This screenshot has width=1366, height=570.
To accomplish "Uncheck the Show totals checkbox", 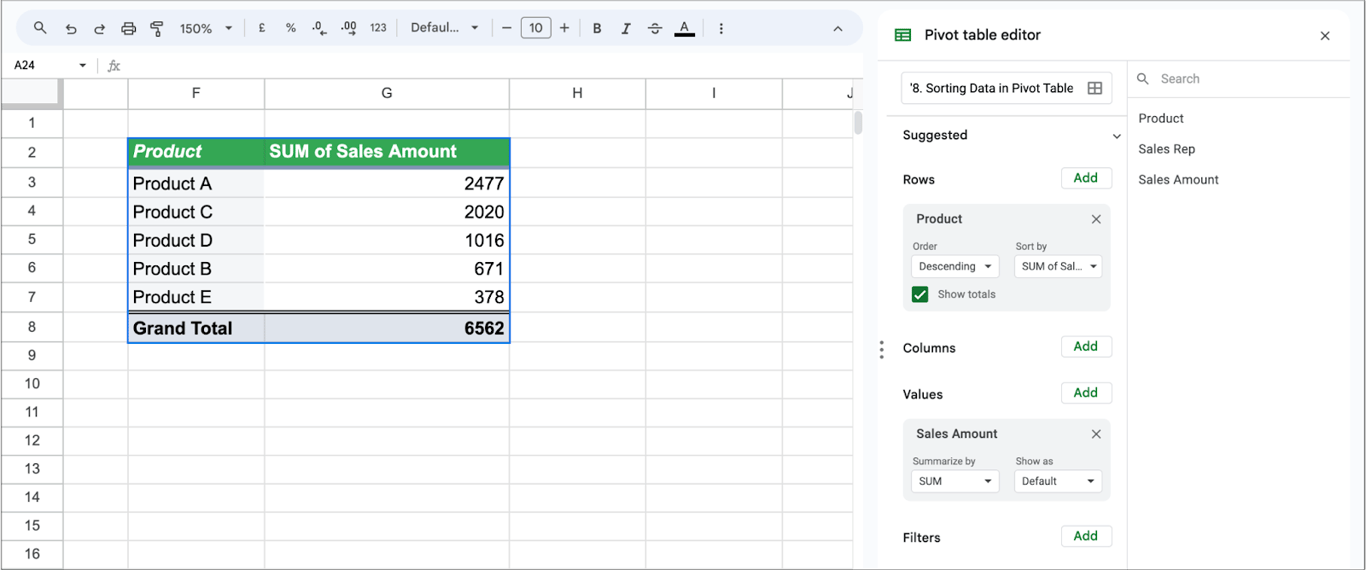I will [x=920, y=294].
